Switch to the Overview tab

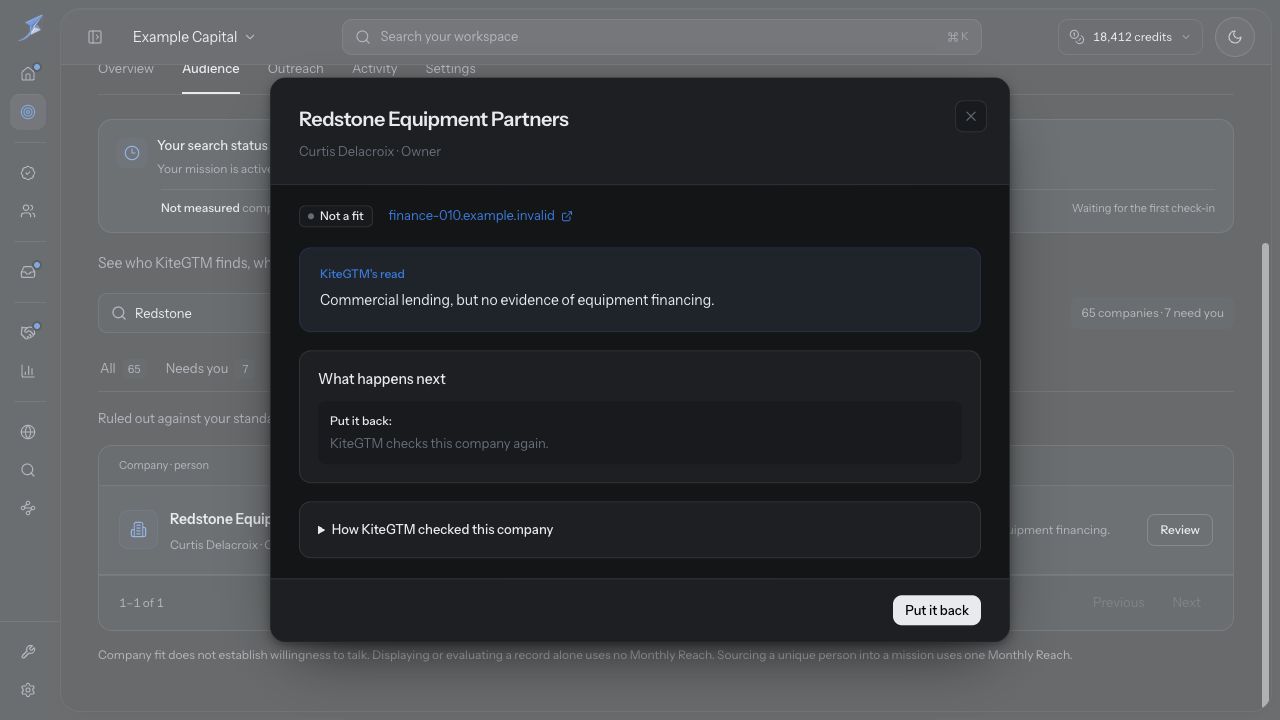click(x=126, y=69)
